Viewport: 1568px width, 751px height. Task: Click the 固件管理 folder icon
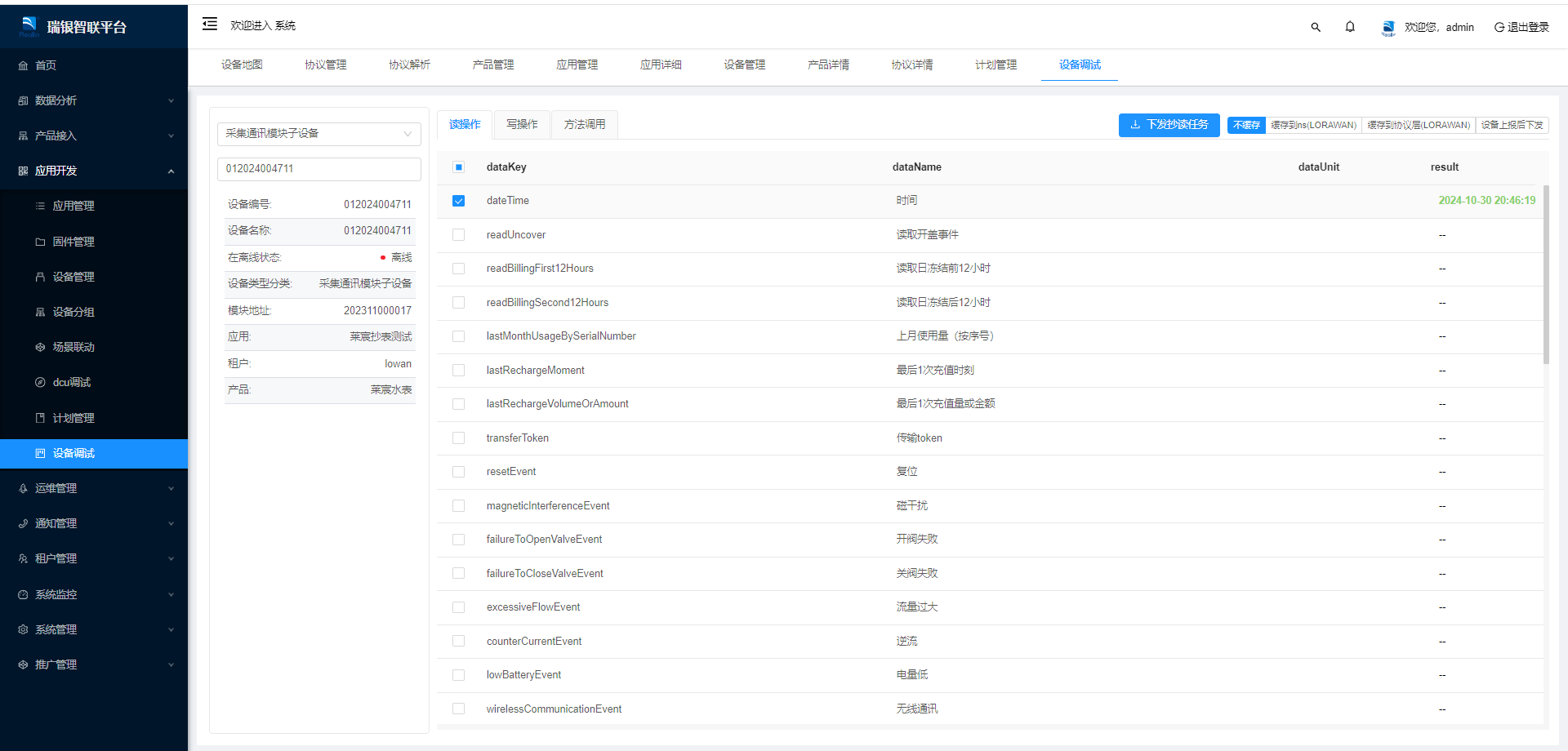pyautogui.click(x=40, y=242)
